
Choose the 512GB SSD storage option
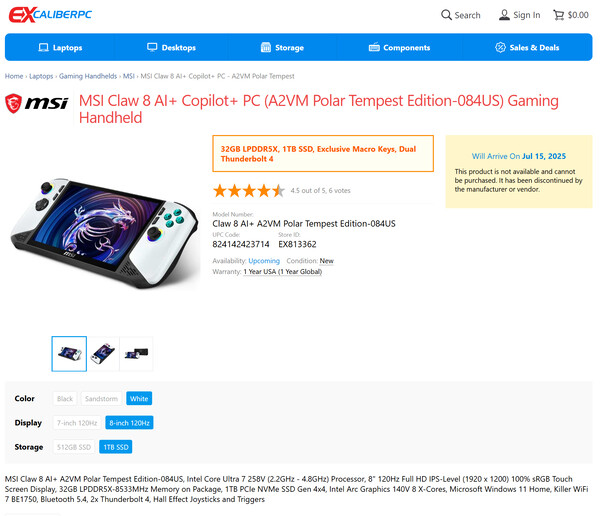(x=74, y=447)
